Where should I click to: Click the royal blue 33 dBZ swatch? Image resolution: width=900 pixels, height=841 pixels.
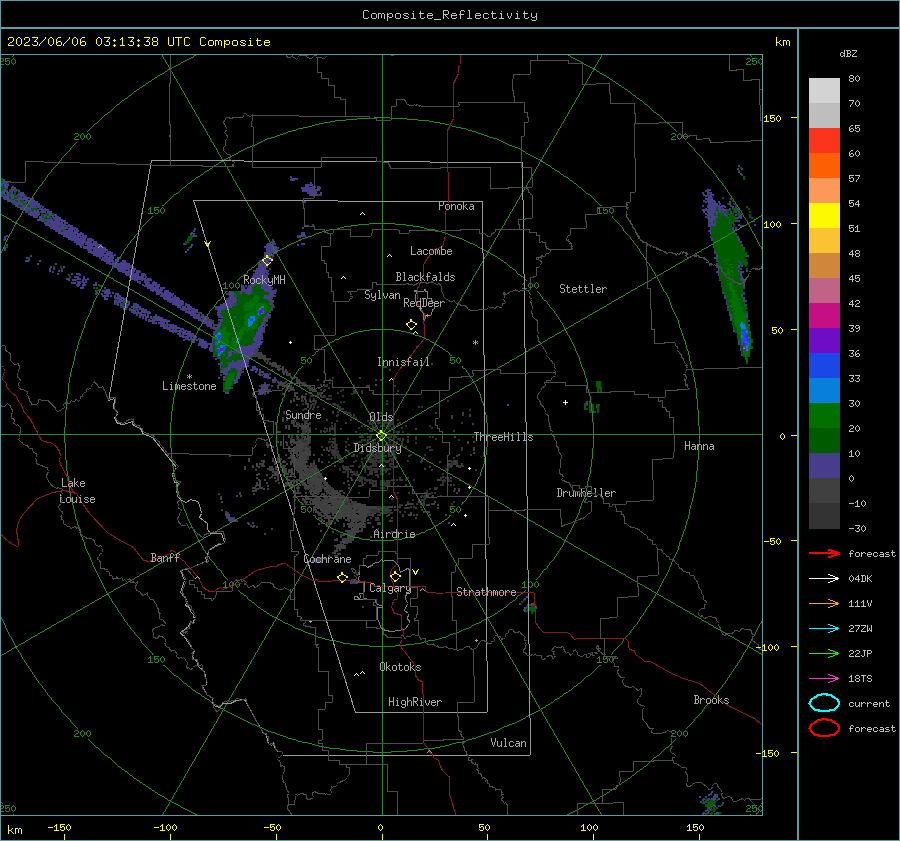[824, 365]
